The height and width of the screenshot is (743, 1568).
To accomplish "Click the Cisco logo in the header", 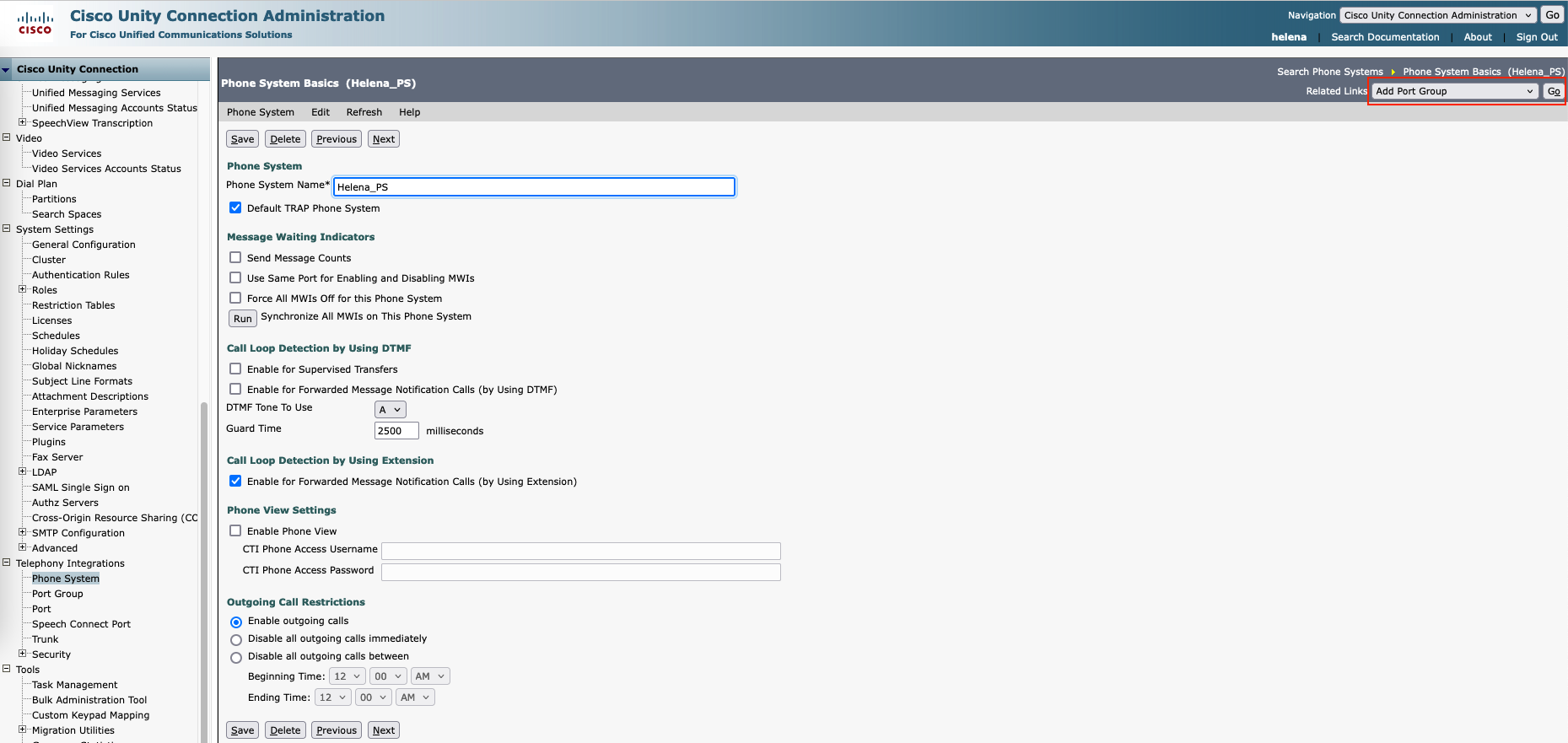I will (35, 23).
